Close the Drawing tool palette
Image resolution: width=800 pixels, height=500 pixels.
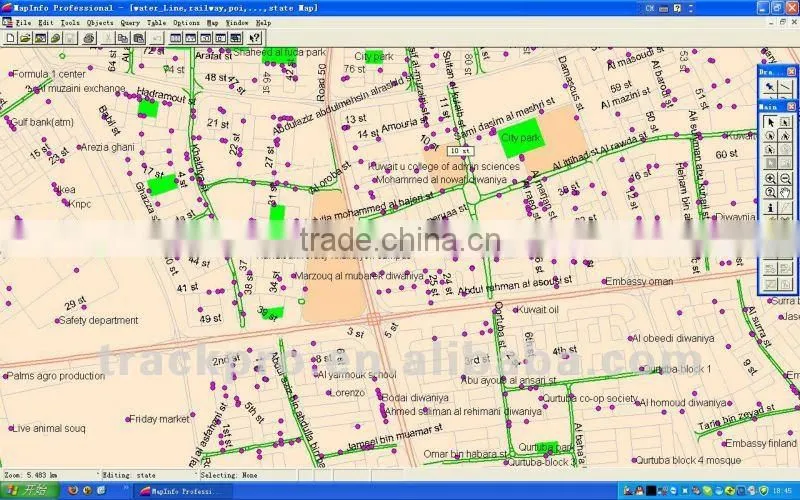tap(791, 72)
